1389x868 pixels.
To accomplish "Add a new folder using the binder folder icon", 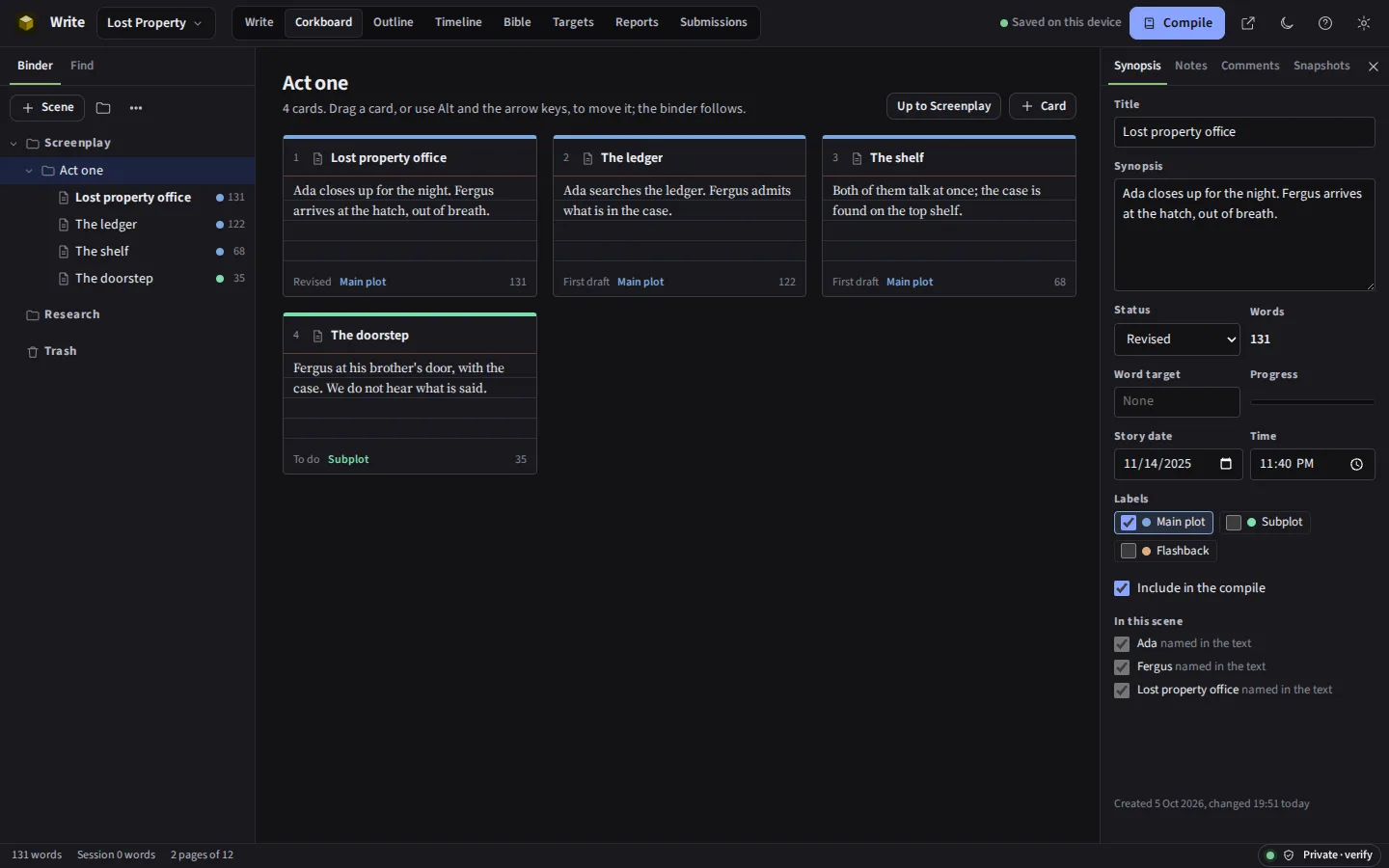I will point(103,108).
